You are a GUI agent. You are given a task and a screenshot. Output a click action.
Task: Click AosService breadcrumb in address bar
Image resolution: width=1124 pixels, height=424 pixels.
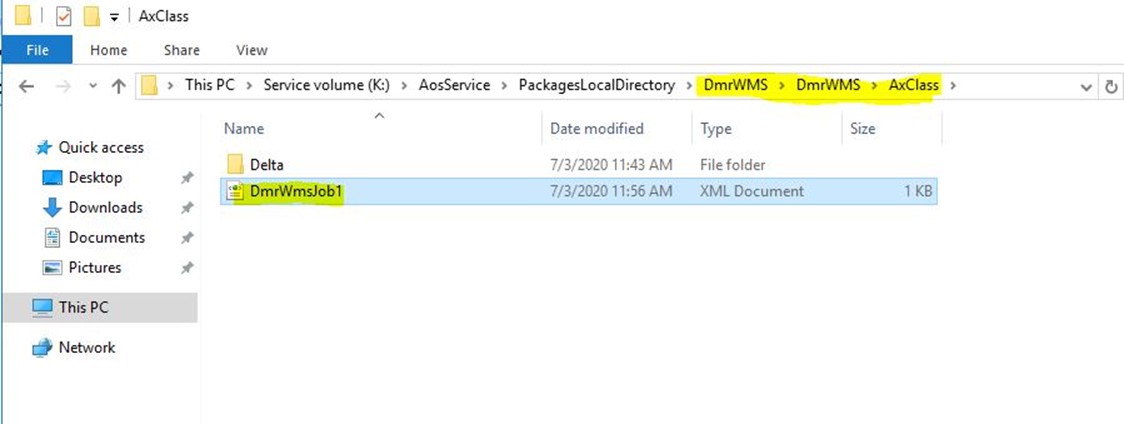[455, 85]
